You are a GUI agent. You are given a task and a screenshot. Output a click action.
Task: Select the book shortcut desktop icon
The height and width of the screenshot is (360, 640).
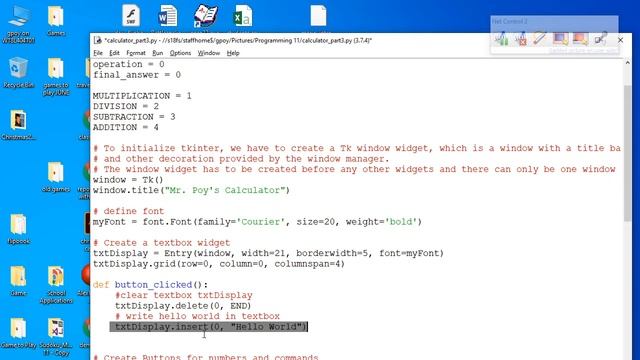(205, 17)
